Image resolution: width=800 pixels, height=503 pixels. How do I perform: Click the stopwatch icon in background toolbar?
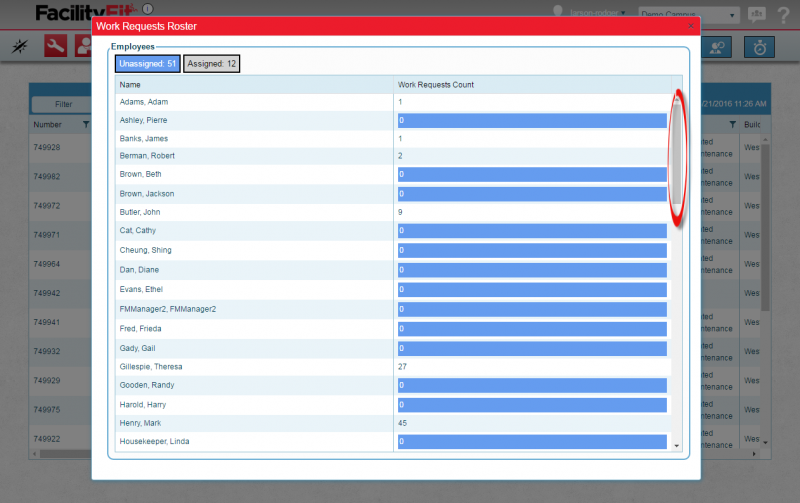click(759, 47)
